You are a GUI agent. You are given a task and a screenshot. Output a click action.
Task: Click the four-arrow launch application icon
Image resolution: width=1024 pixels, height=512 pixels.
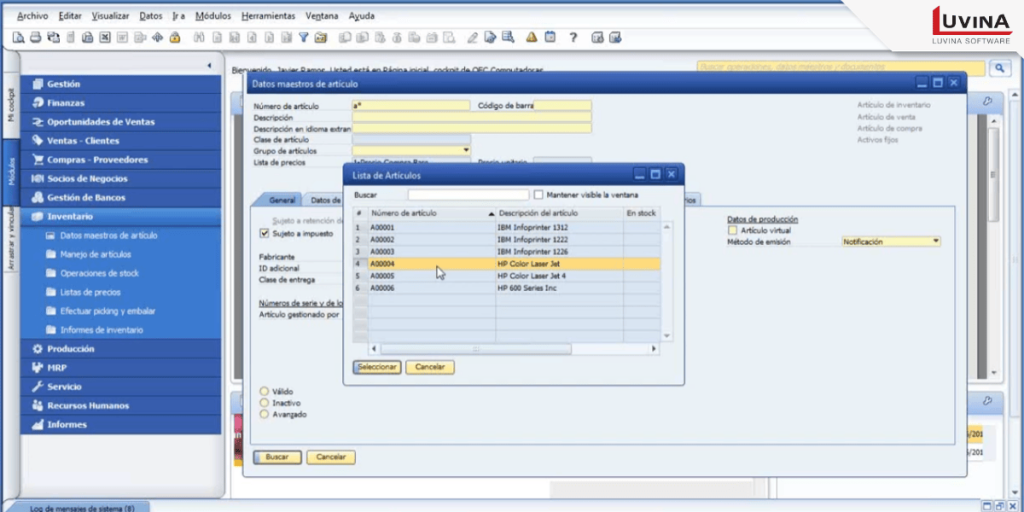[157, 37]
